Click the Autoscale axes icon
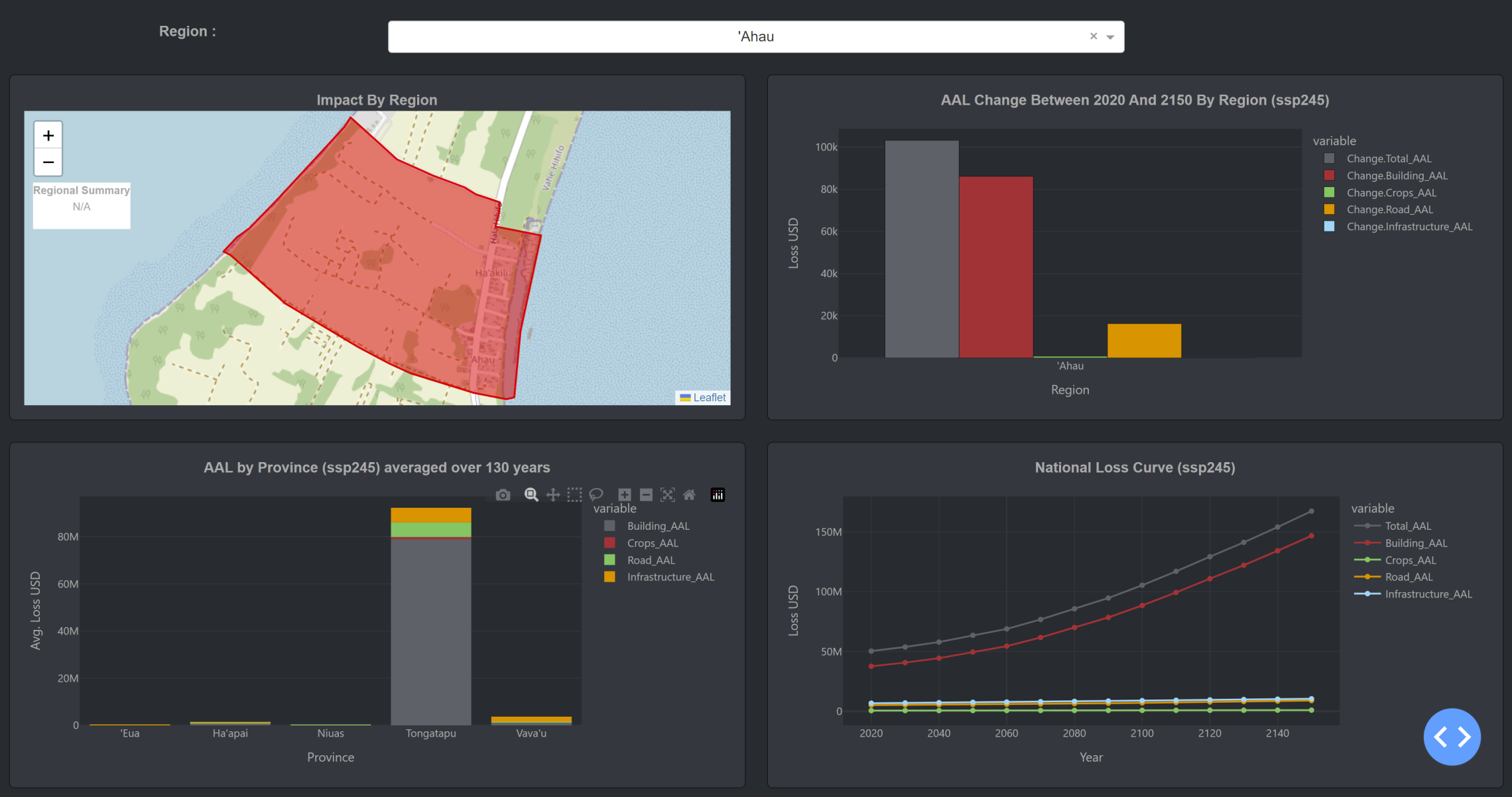Viewport: 1512px width, 797px height. (668, 495)
